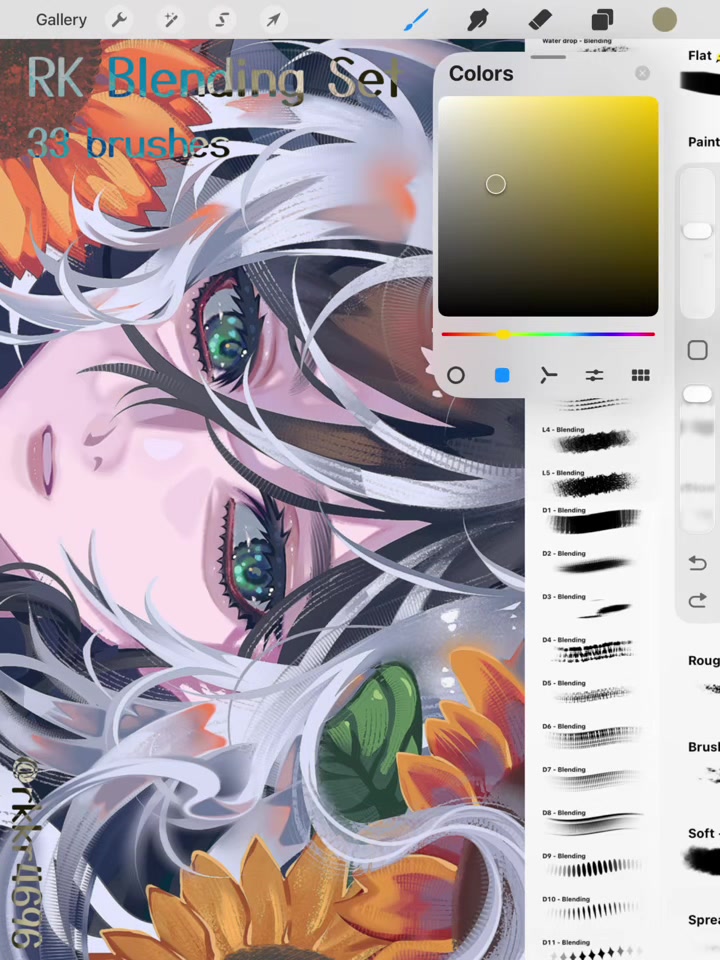Tap the active color circle in top bar
Screen dimensions: 720x960
coord(664,20)
